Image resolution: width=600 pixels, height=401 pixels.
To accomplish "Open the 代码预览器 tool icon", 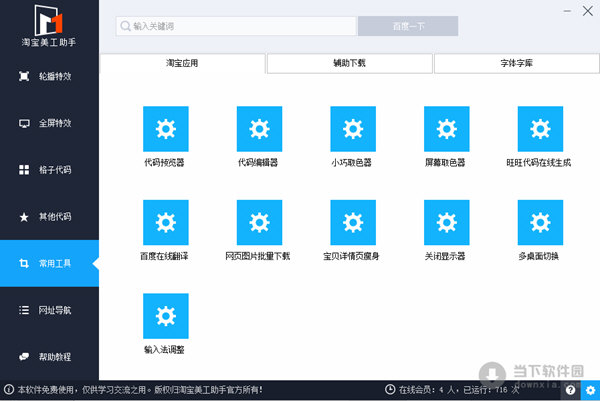I will pyautogui.click(x=165, y=129).
